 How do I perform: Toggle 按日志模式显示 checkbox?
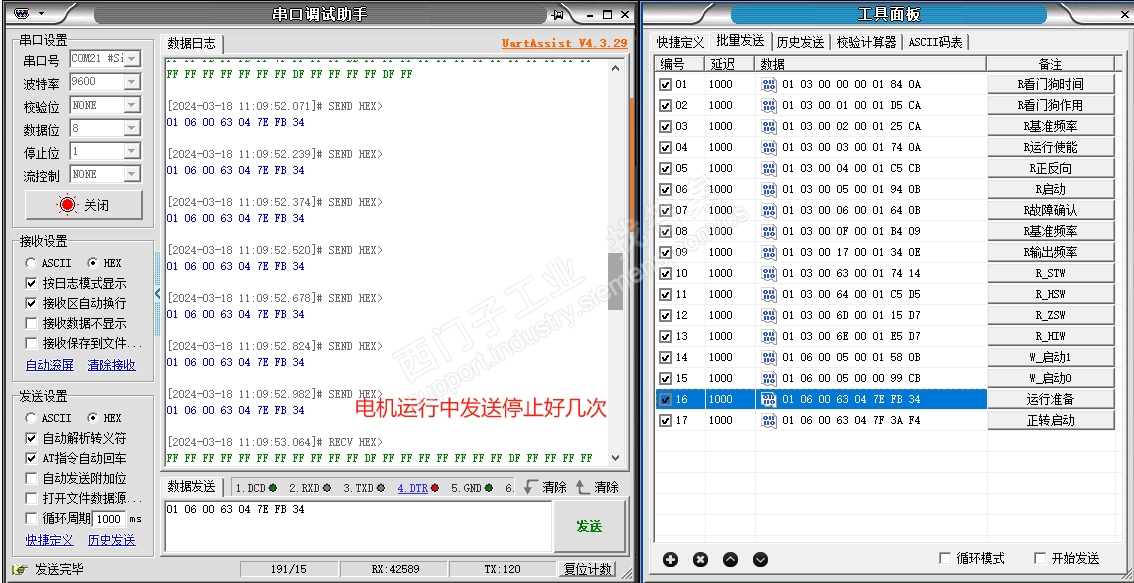[x=31, y=284]
